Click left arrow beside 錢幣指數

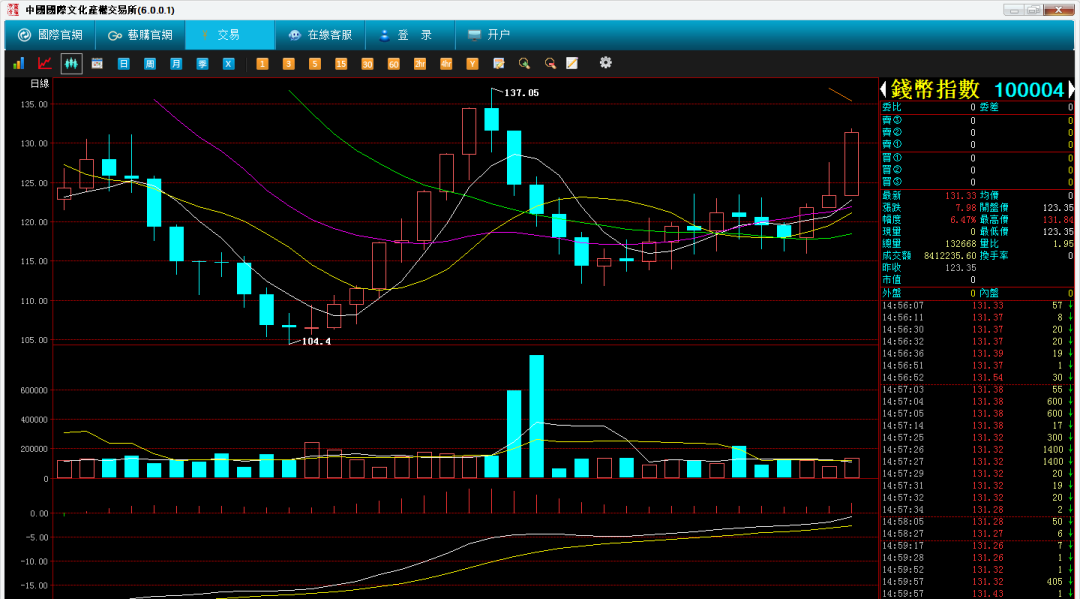pyautogui.click(x=884, y=89)
